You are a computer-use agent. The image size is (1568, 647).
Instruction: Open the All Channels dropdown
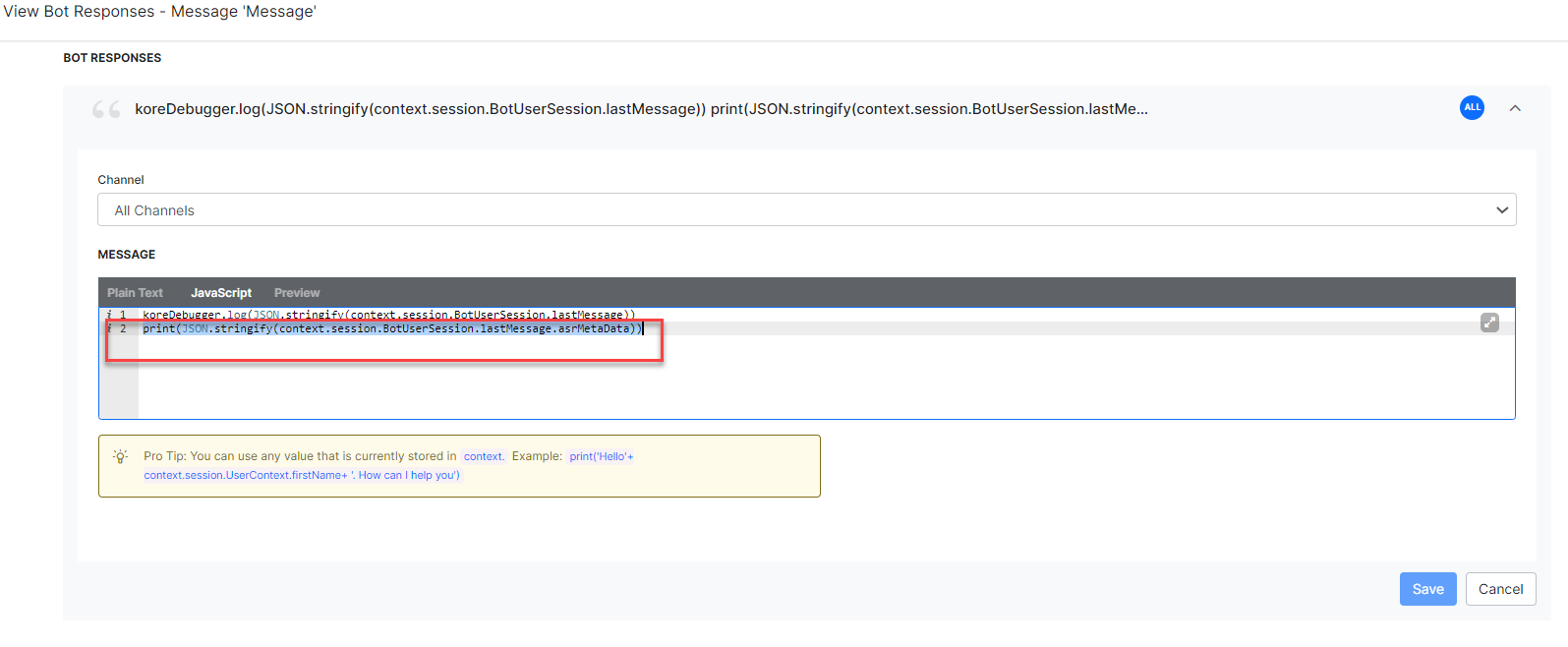tap(806, 210)
